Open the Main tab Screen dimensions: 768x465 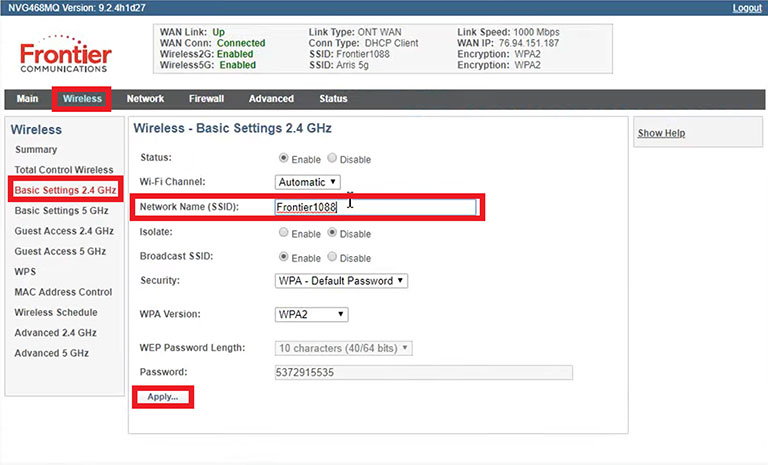pos(27,98)
